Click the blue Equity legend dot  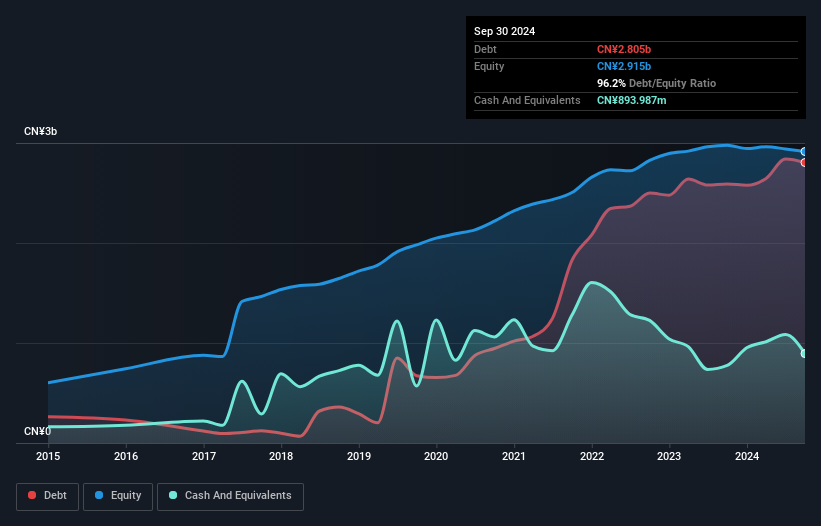(x=99, y=495)
